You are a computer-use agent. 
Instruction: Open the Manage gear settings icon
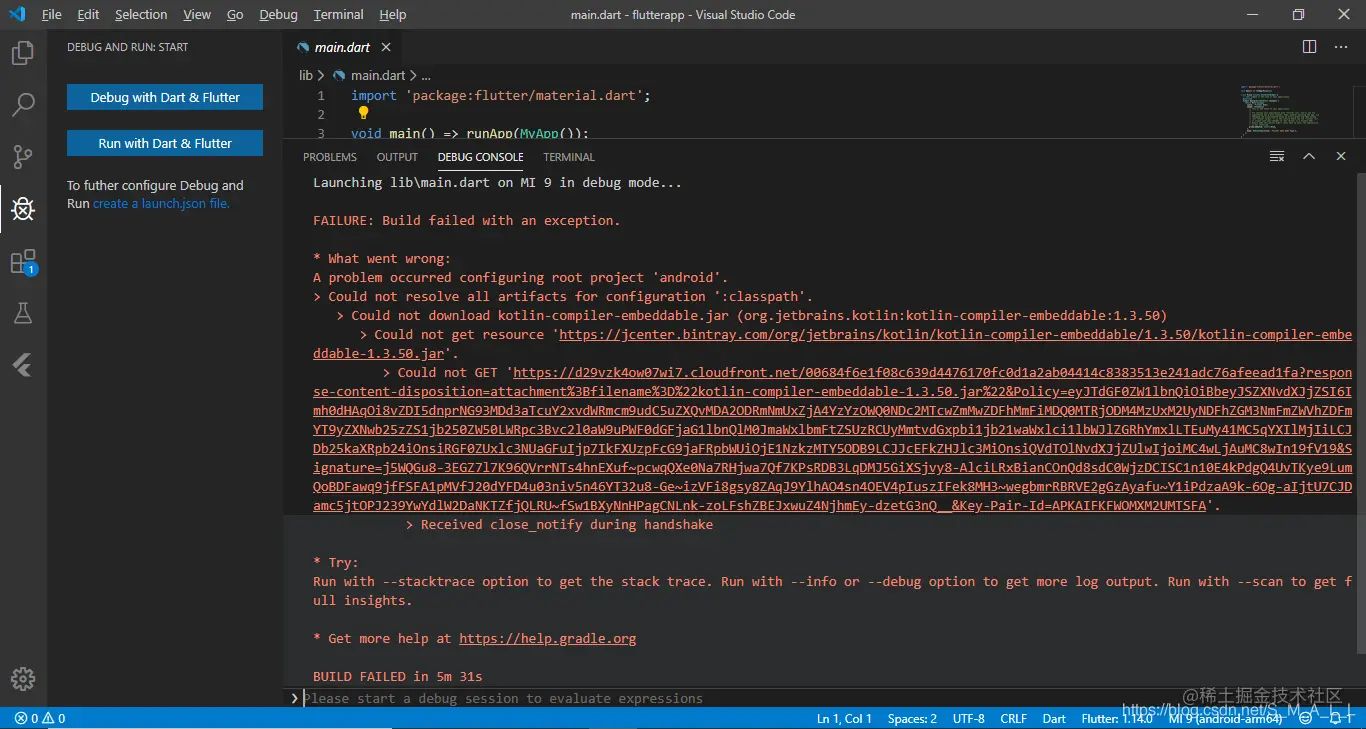[x=22, y=679]
